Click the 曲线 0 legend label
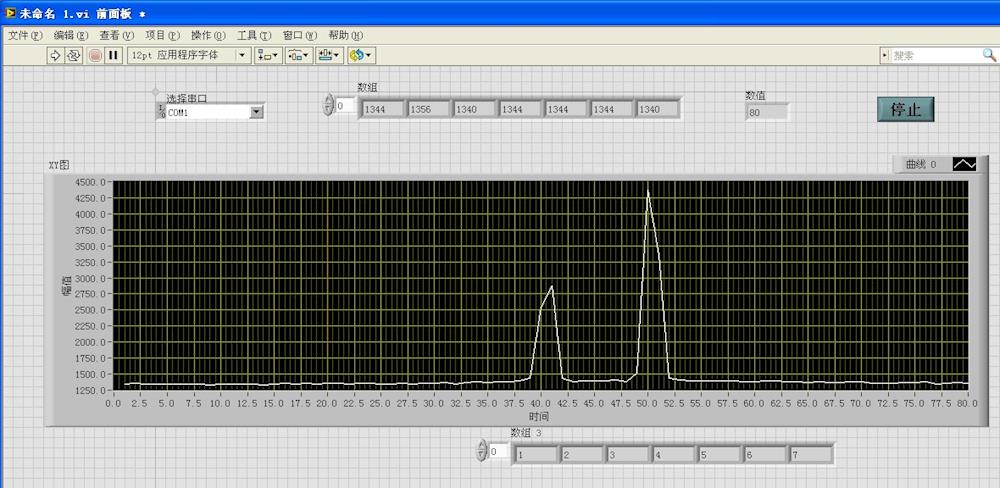Screen dimensions: 1000x488 pos(921,165)
